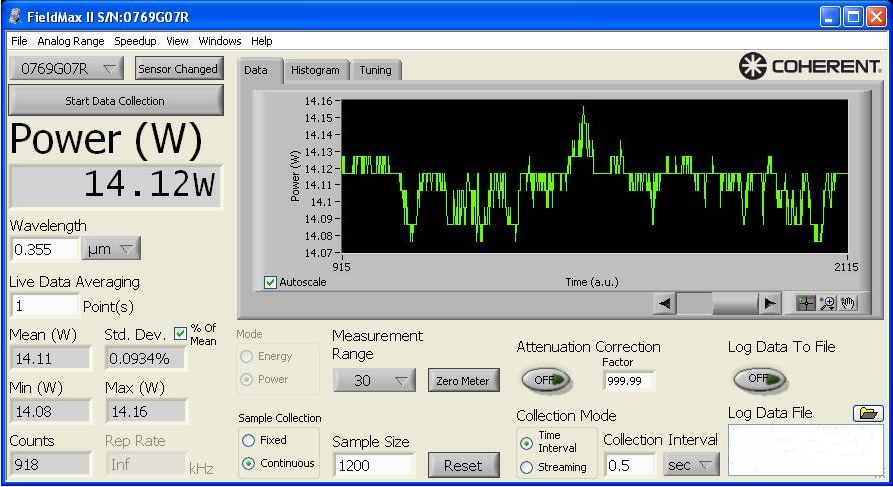Click the Mean value 14.11
Screen dimensions: 893x487
click(50, 359)
